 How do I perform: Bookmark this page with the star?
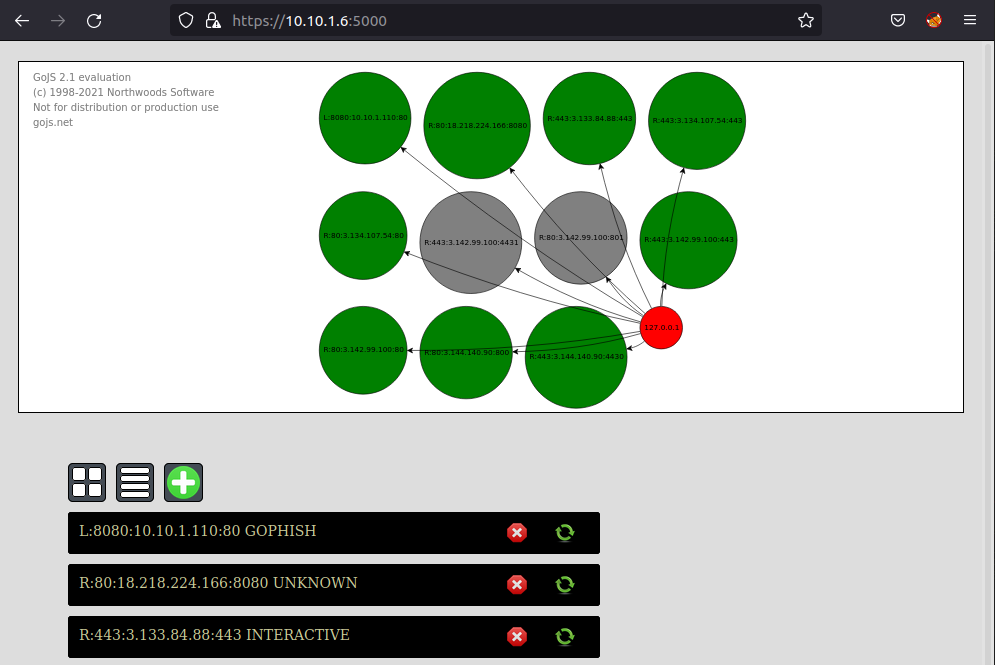tap(806, 20)
